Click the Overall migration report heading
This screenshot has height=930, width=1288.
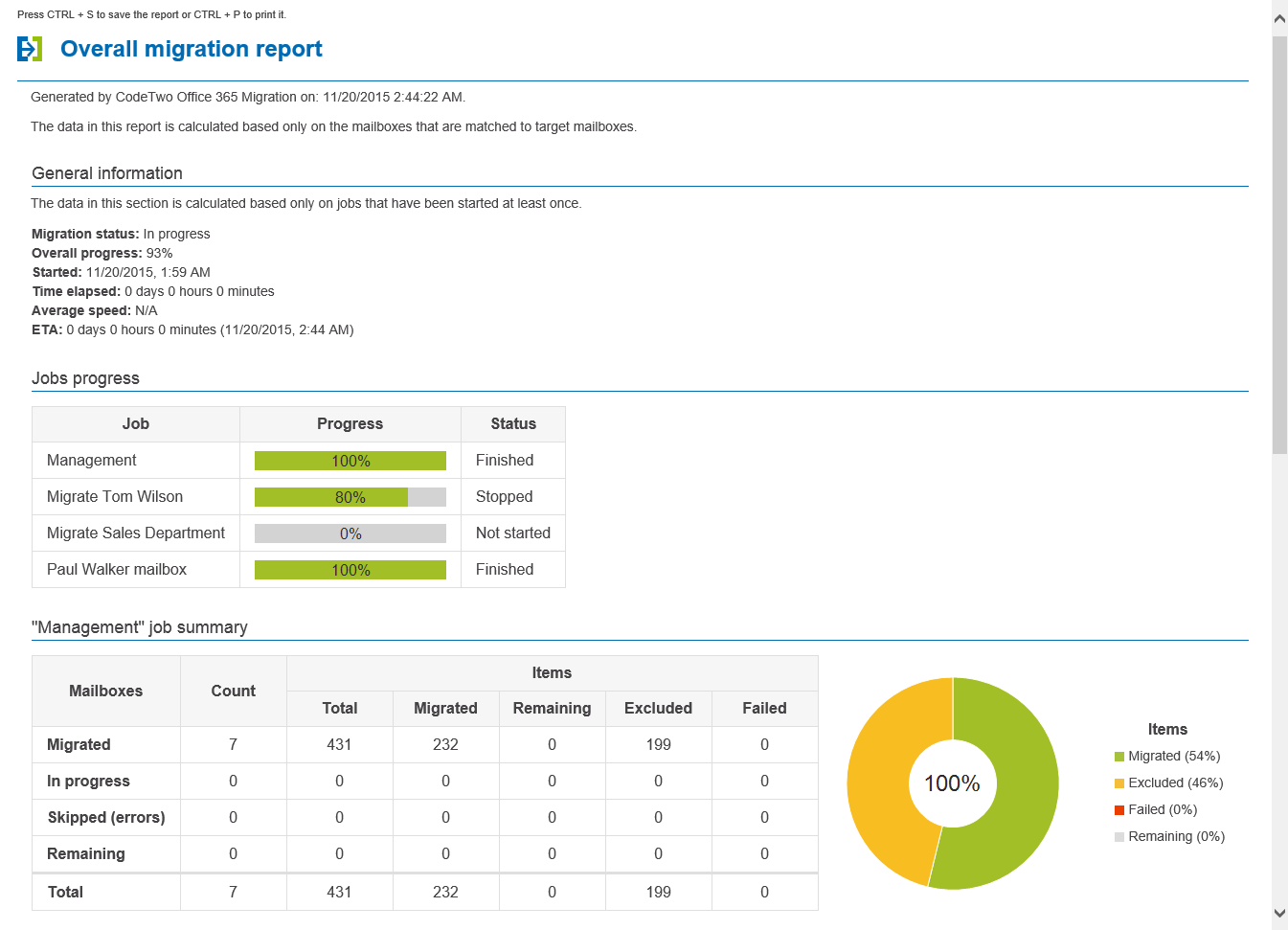pyautogui.click(x=192, y=49)
